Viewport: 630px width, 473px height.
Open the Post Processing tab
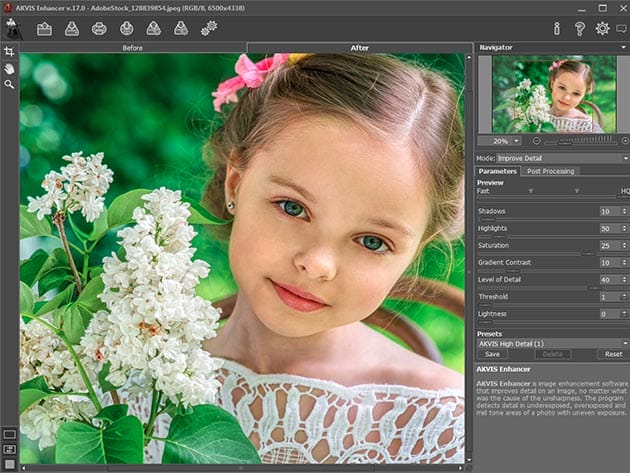tap(551, 171)
